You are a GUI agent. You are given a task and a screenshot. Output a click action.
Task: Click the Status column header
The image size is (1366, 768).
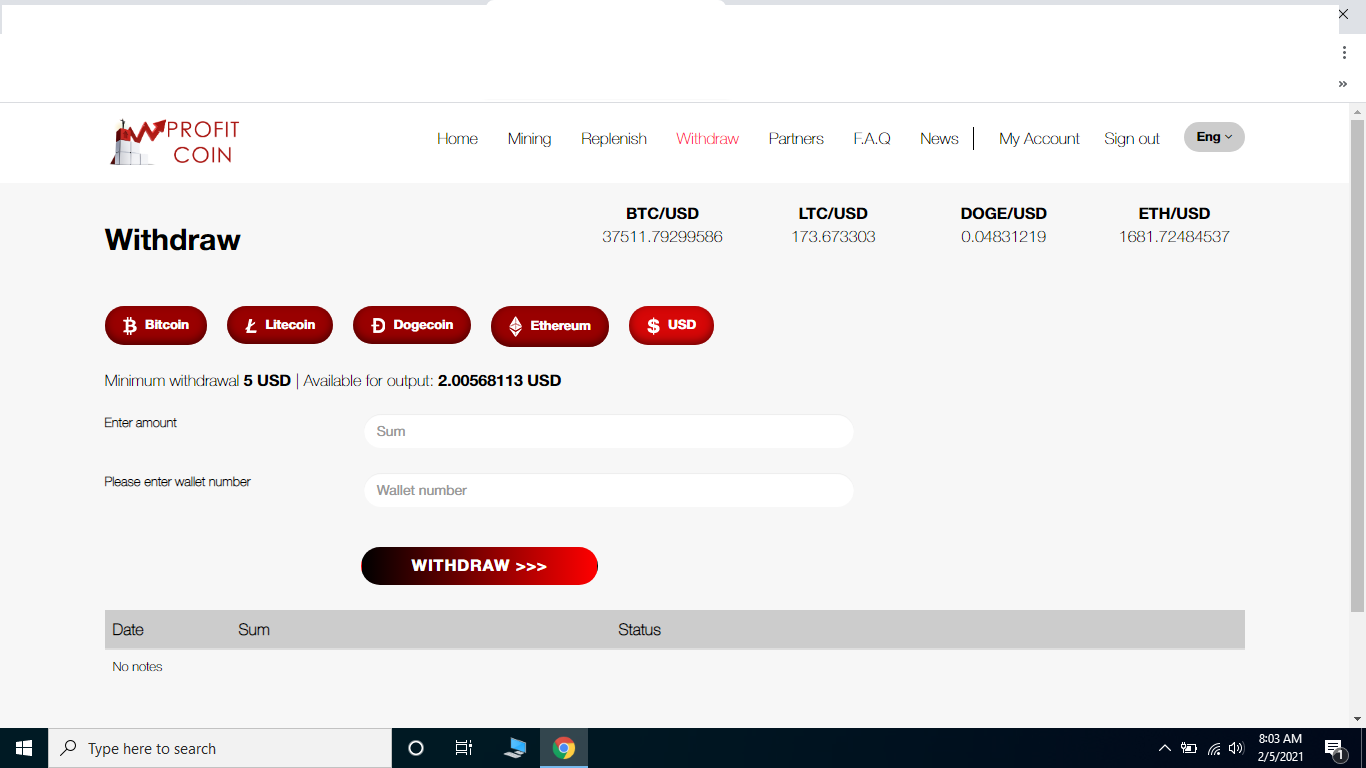639,630
